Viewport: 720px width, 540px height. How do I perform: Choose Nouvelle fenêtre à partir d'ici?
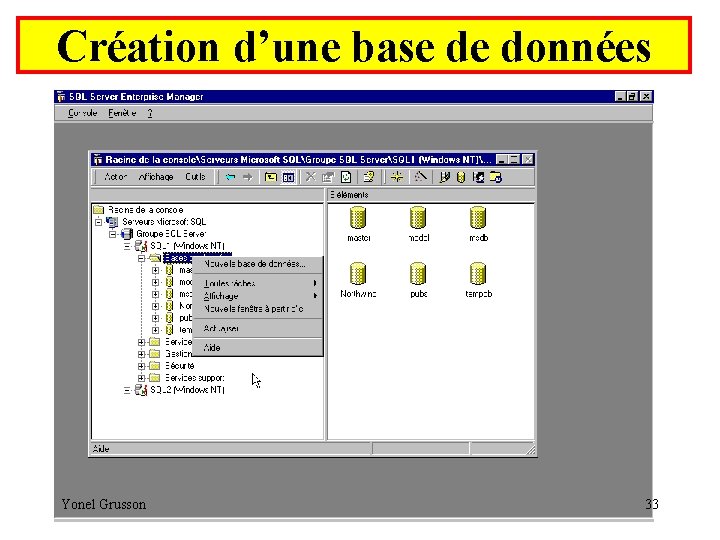pos(258,309)
